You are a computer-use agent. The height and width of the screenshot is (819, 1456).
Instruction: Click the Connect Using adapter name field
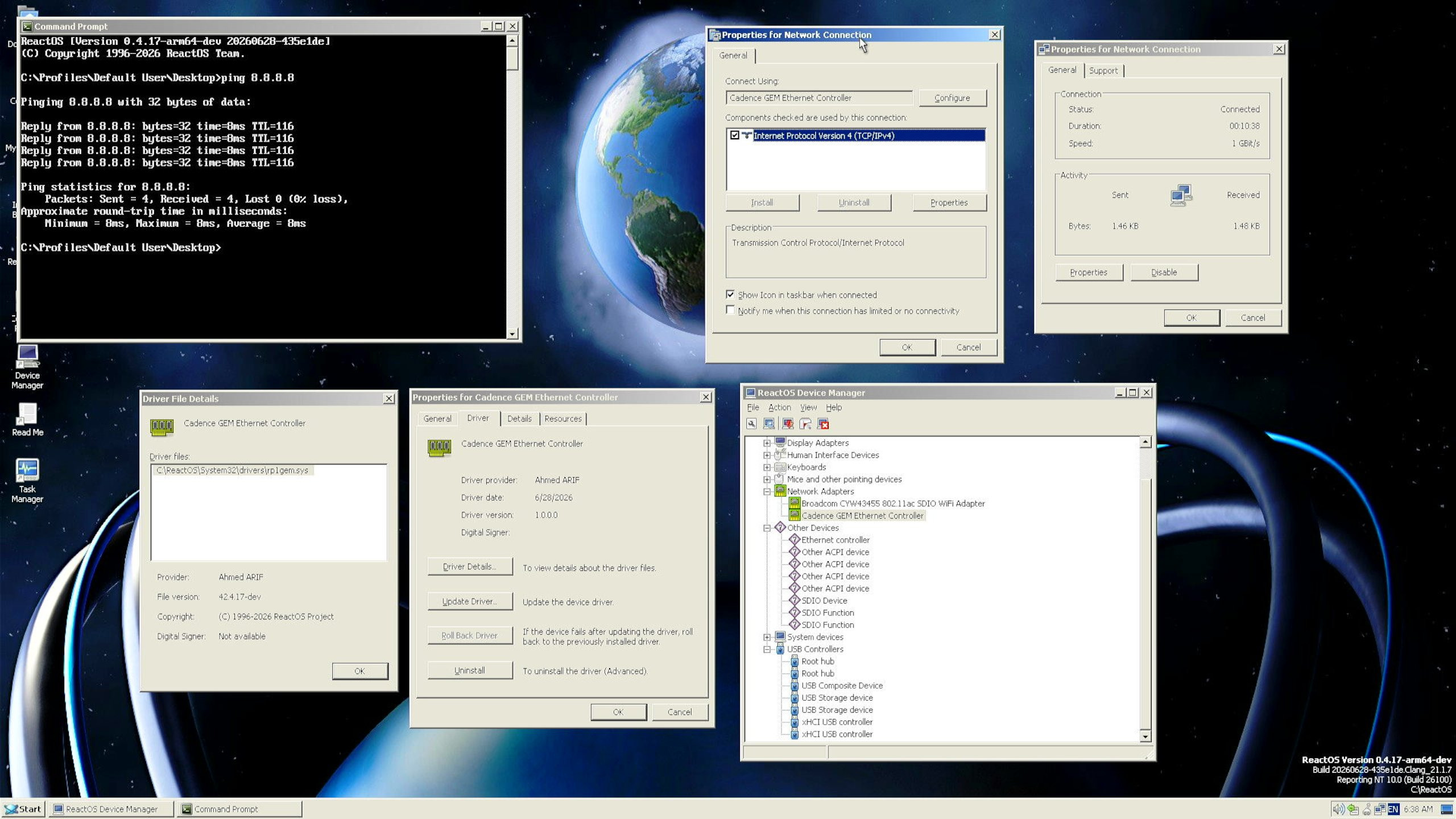819,98
